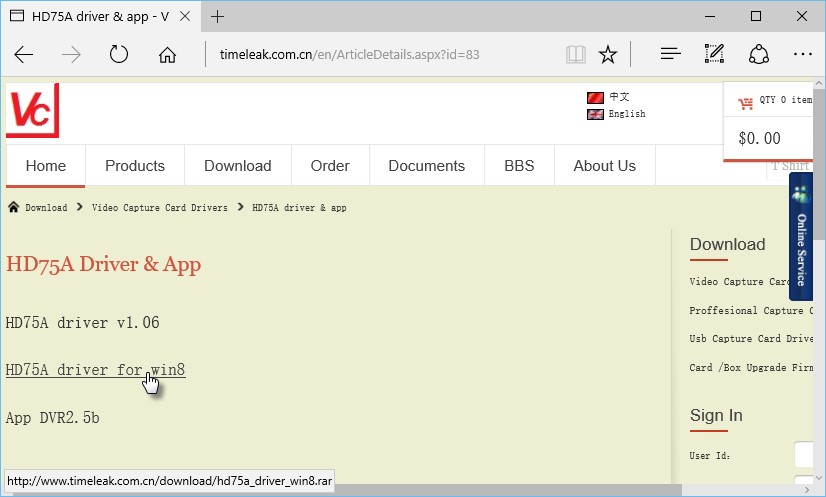This screenshot has height=497, width=826.
Task: Click the VC site logo
Action: pyautogui.click(x=32, y=110)
